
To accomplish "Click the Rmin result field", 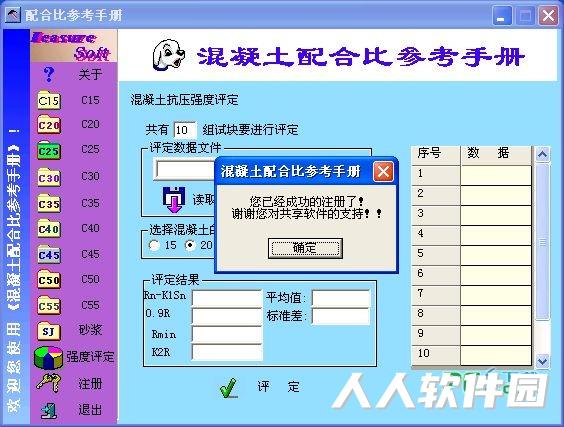I will click(x=227, y=335).
